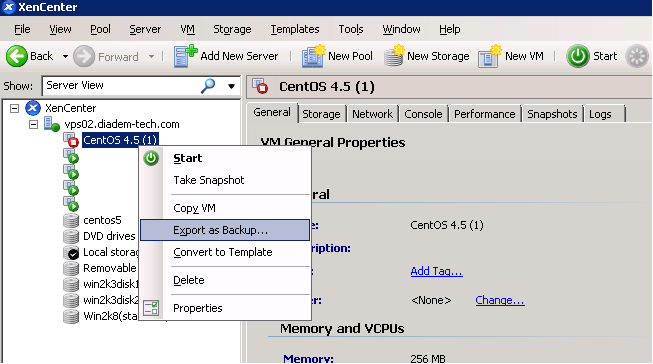Click the win2k3disk1 storage icon

pyautogui.click(x=71, y=284)
